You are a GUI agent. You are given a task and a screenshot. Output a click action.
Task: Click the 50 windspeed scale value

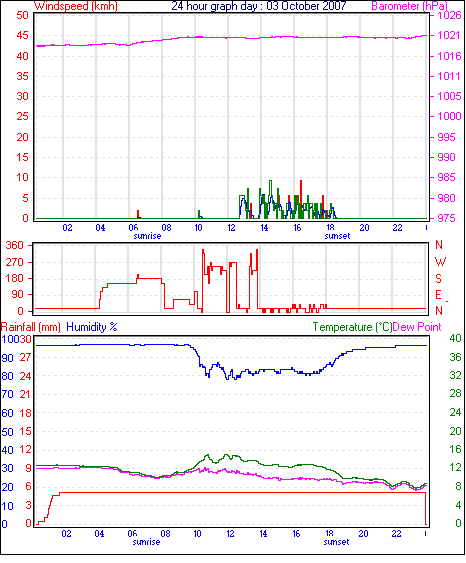point(22,15)
